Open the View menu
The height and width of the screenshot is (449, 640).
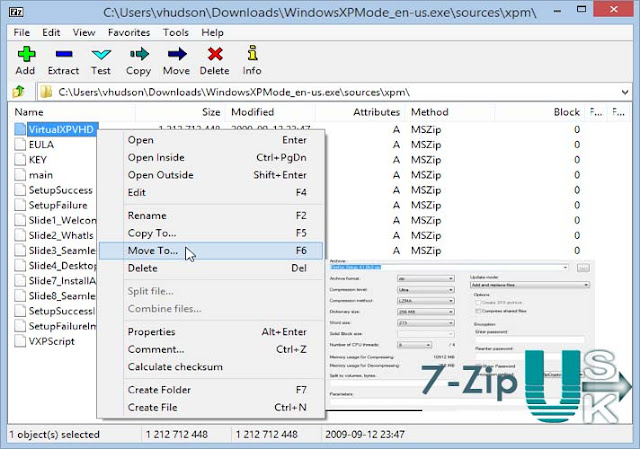(x=84, y=33)
